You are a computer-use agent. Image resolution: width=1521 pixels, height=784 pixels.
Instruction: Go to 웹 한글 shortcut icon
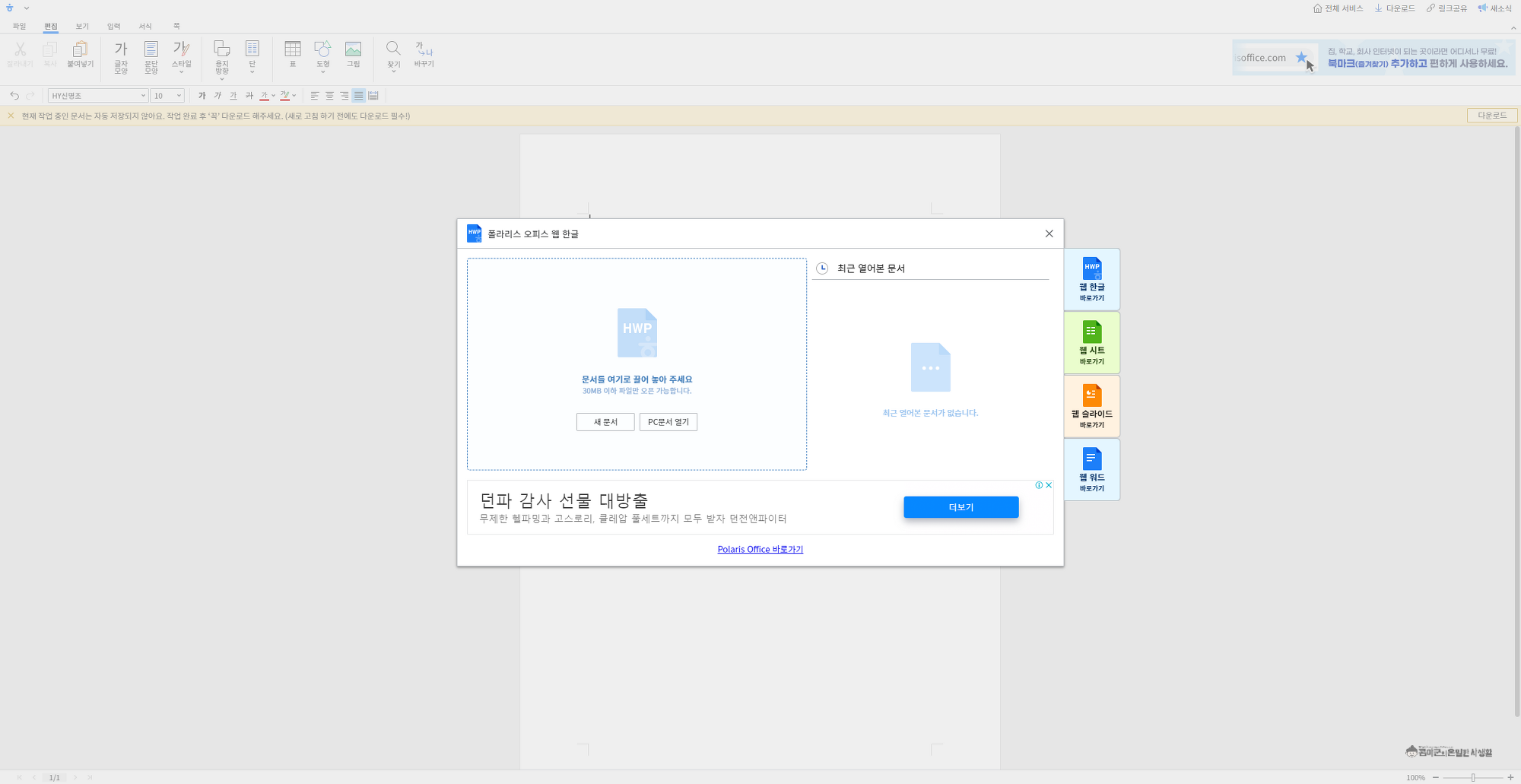coord(1092,268)
